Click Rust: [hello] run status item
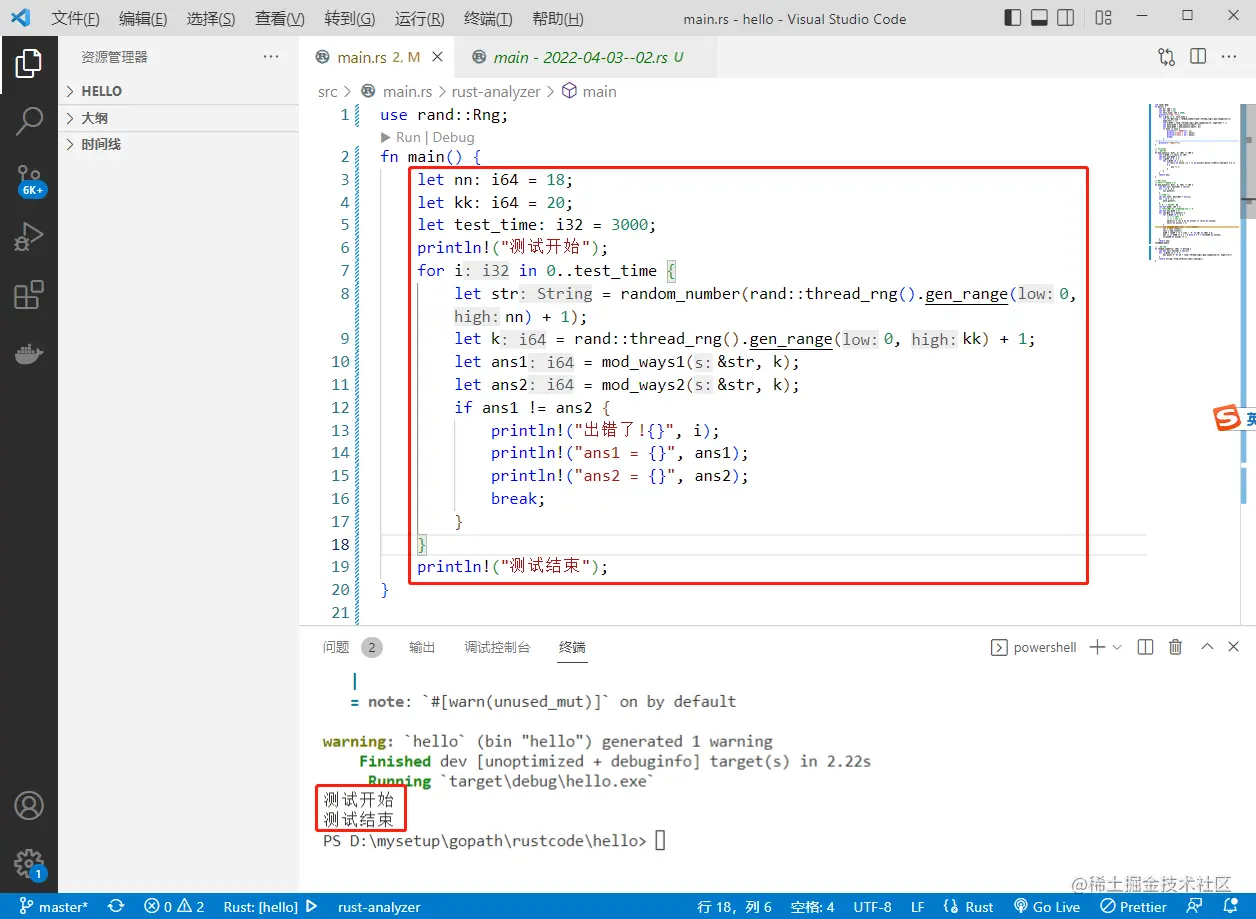This screenshot has width=1256, height=919. coord(270,907)
